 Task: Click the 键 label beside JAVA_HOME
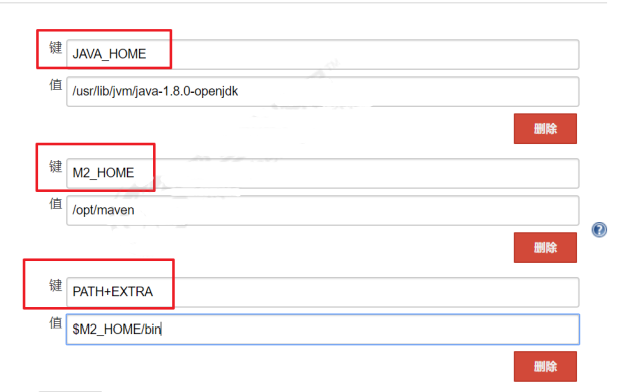(55, 48)
